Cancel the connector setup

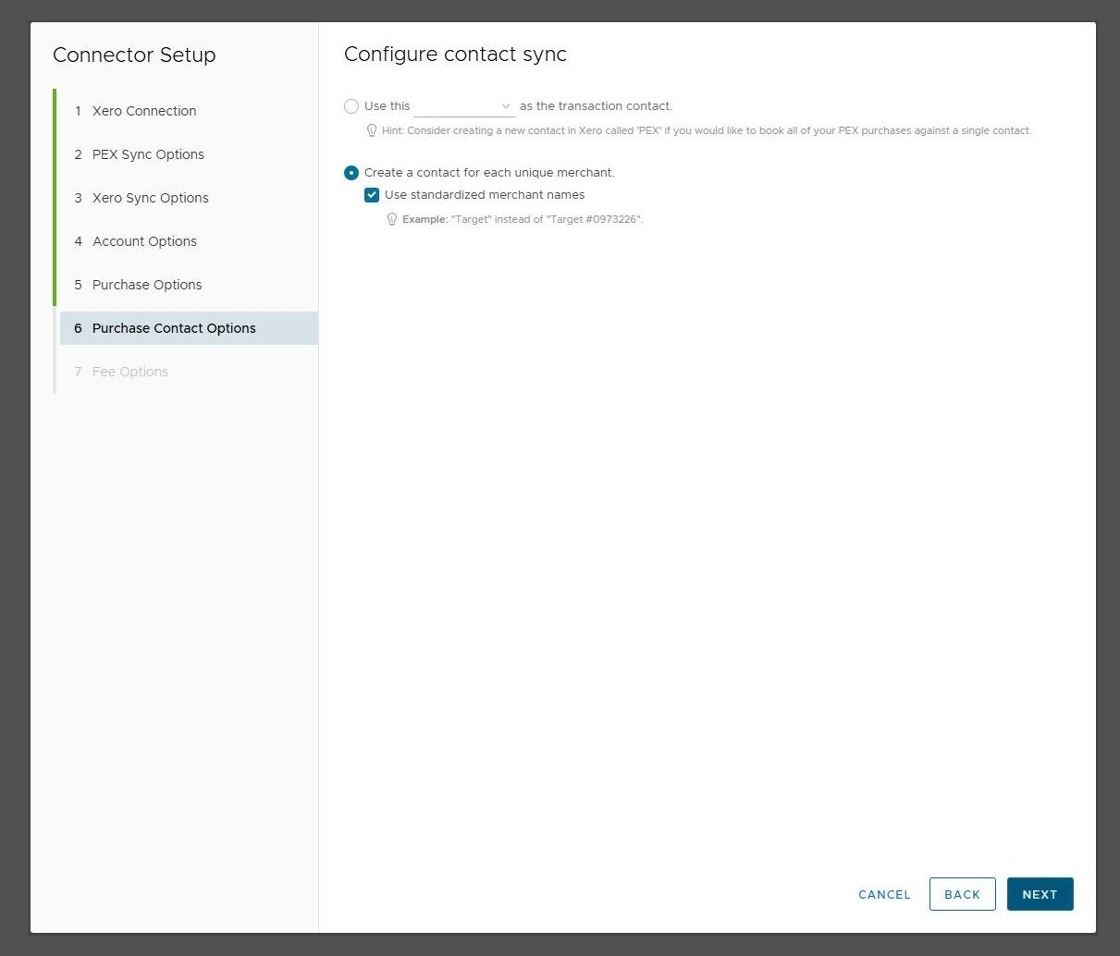884,894
